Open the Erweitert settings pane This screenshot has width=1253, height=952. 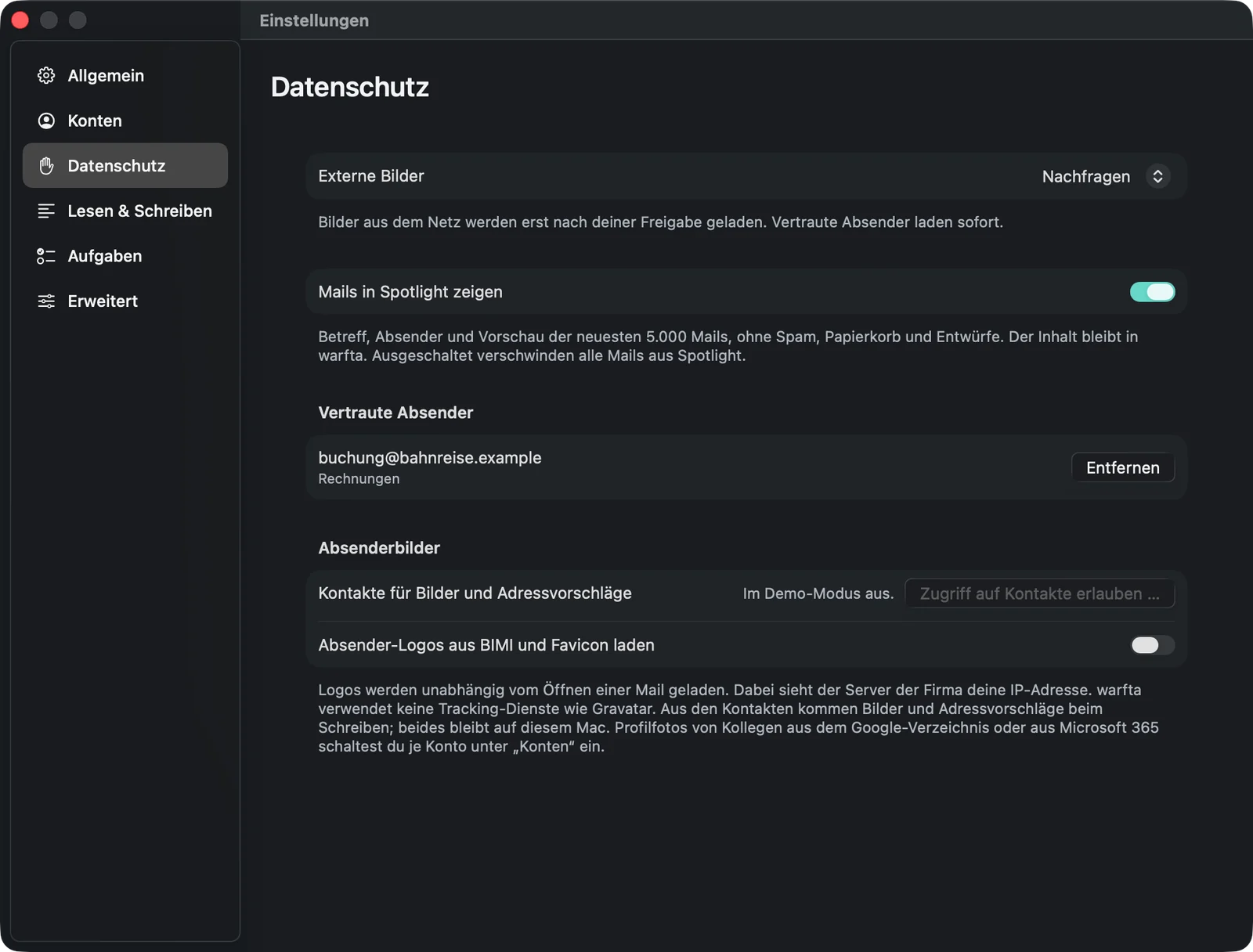[x=125, y=301]
